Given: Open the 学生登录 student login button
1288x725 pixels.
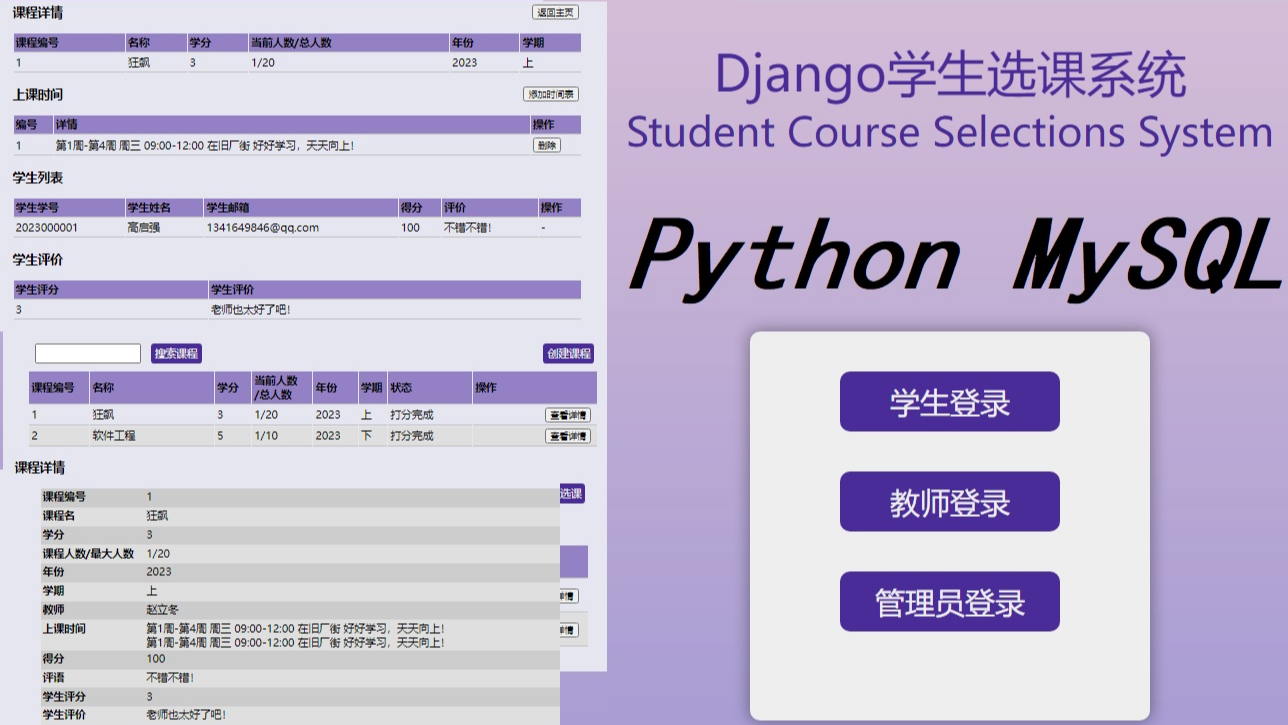Looking at the screenshot, I should coord(949,402).
